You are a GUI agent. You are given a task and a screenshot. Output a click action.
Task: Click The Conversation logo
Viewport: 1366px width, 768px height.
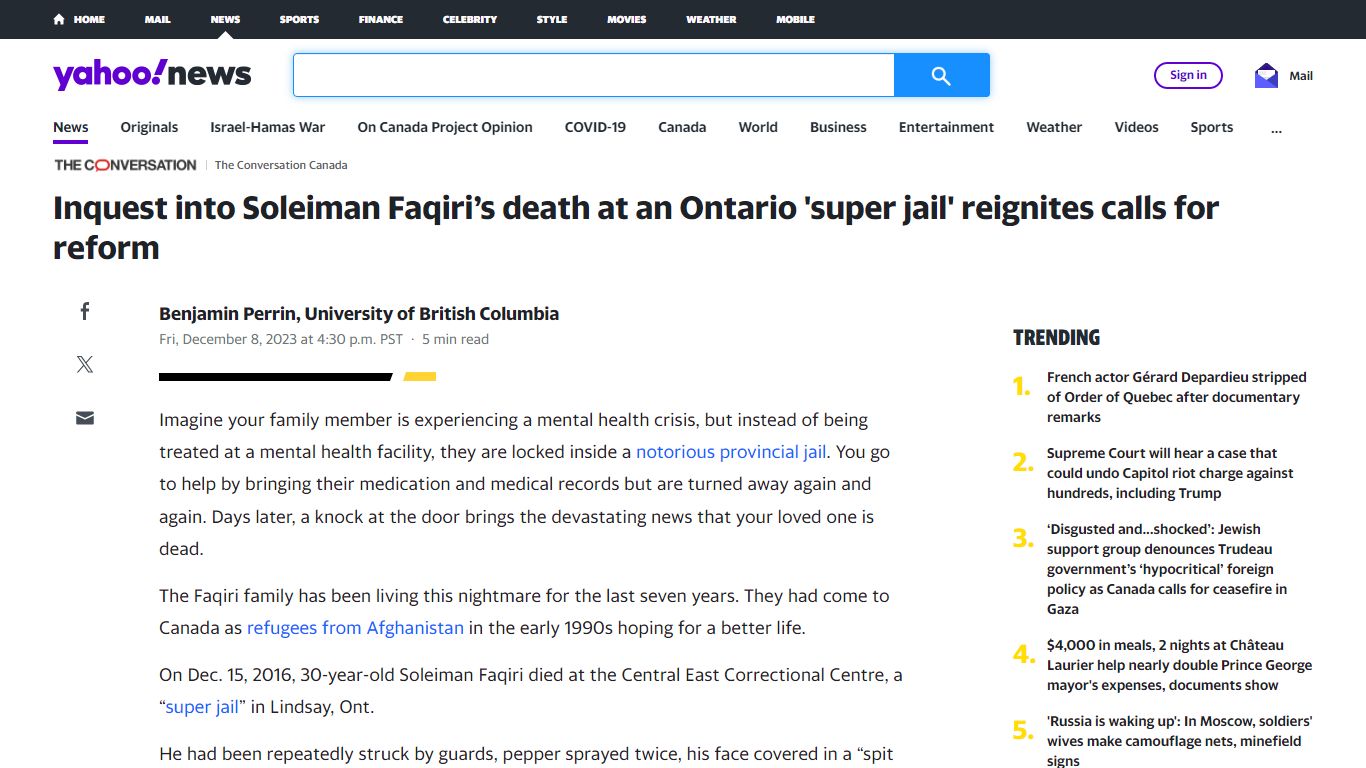[x=125, y=165]
